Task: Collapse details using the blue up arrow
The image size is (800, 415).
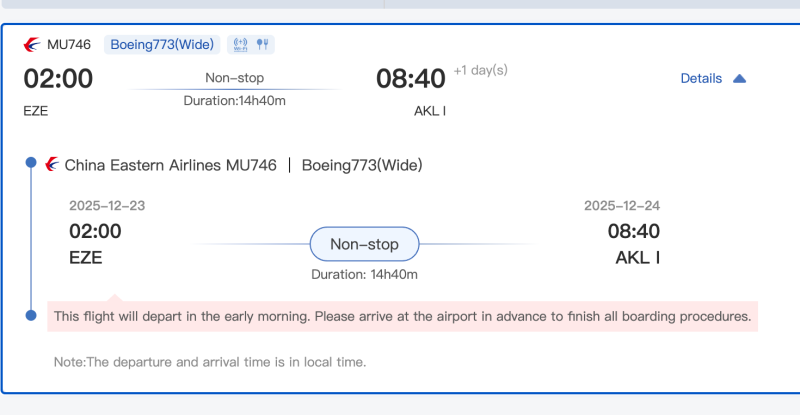Action: pyautogui.click(x=740, y=78)
